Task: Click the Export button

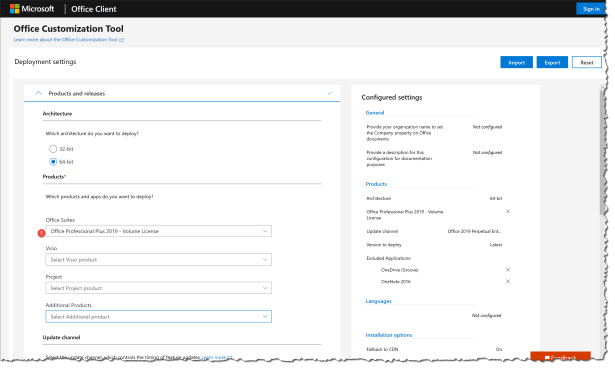Action: point(552,62)
